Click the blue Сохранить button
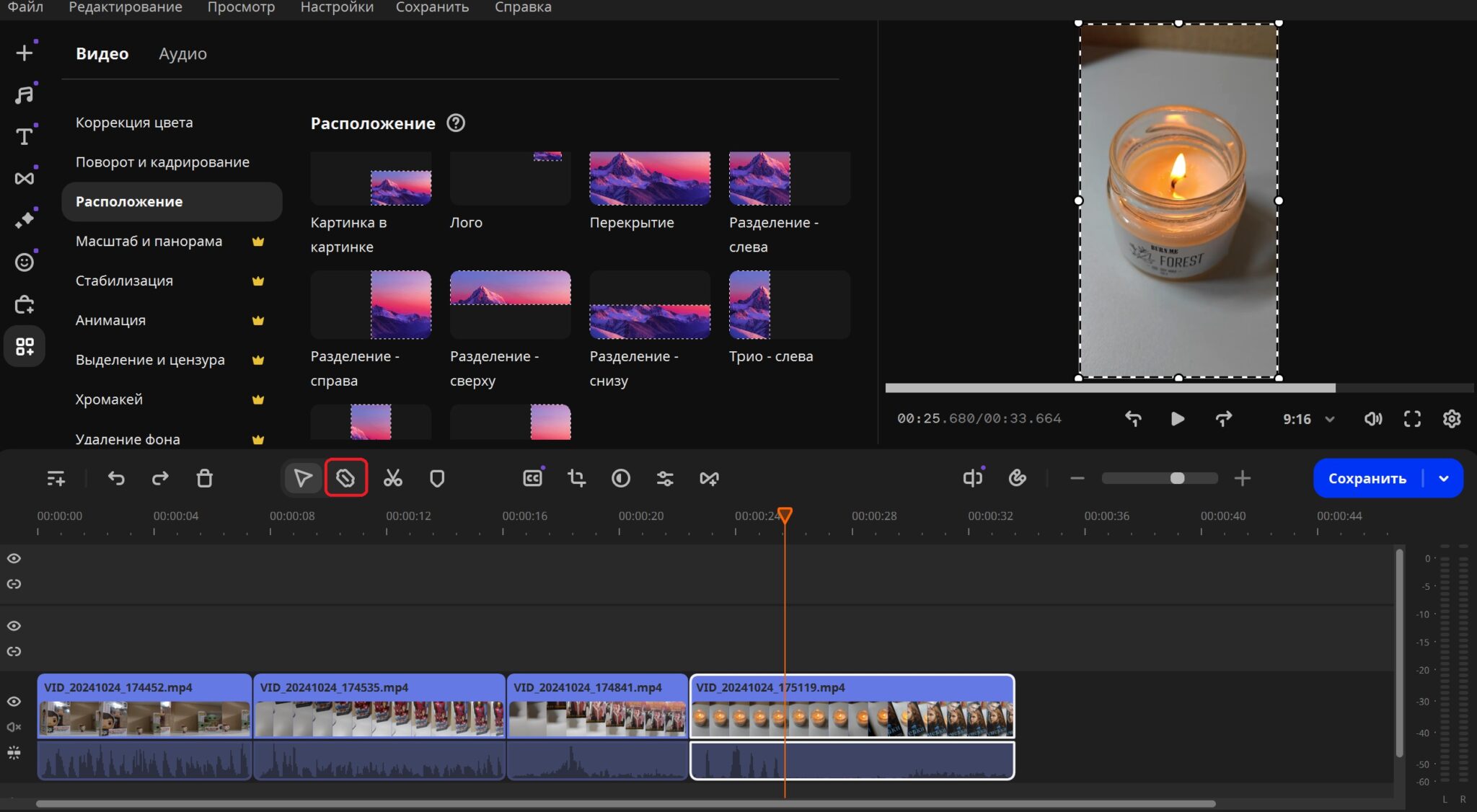The image size is (1477, 812). (1367, 478)
